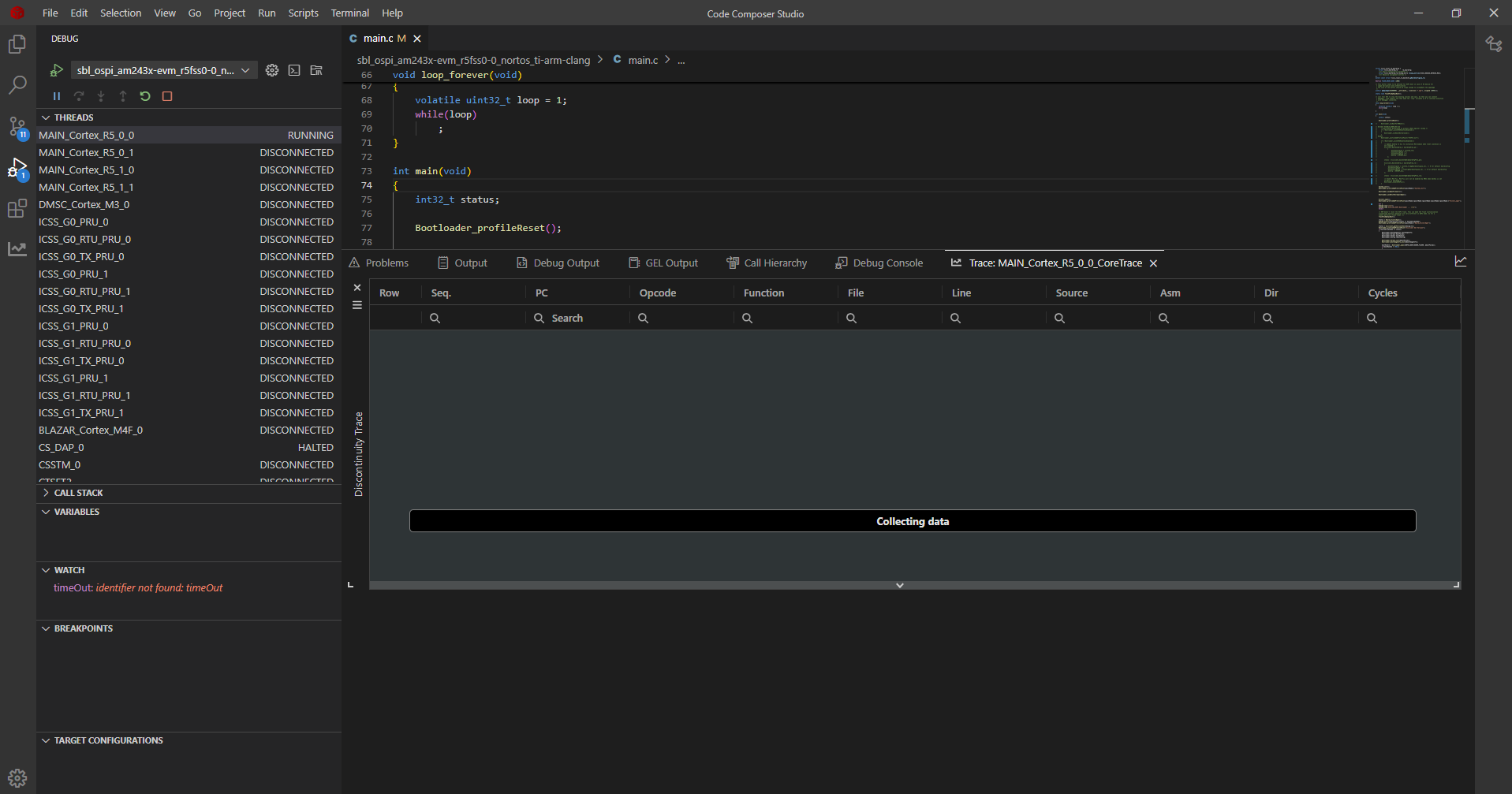The image size is (1512, 794).
Task: Open launch configuration gear in debug panel
Action: click(x=272, y=70)
